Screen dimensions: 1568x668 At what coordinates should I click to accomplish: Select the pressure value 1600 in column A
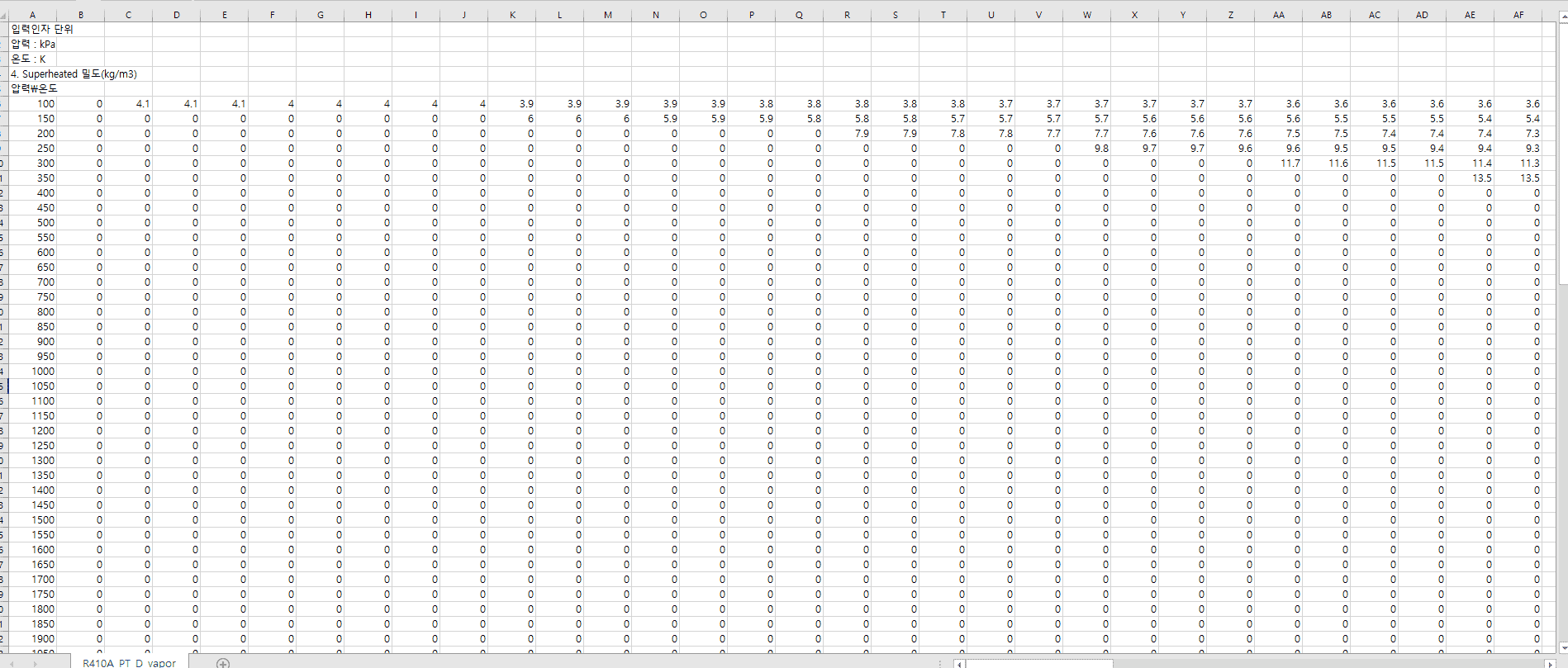(x=32, y=549)
